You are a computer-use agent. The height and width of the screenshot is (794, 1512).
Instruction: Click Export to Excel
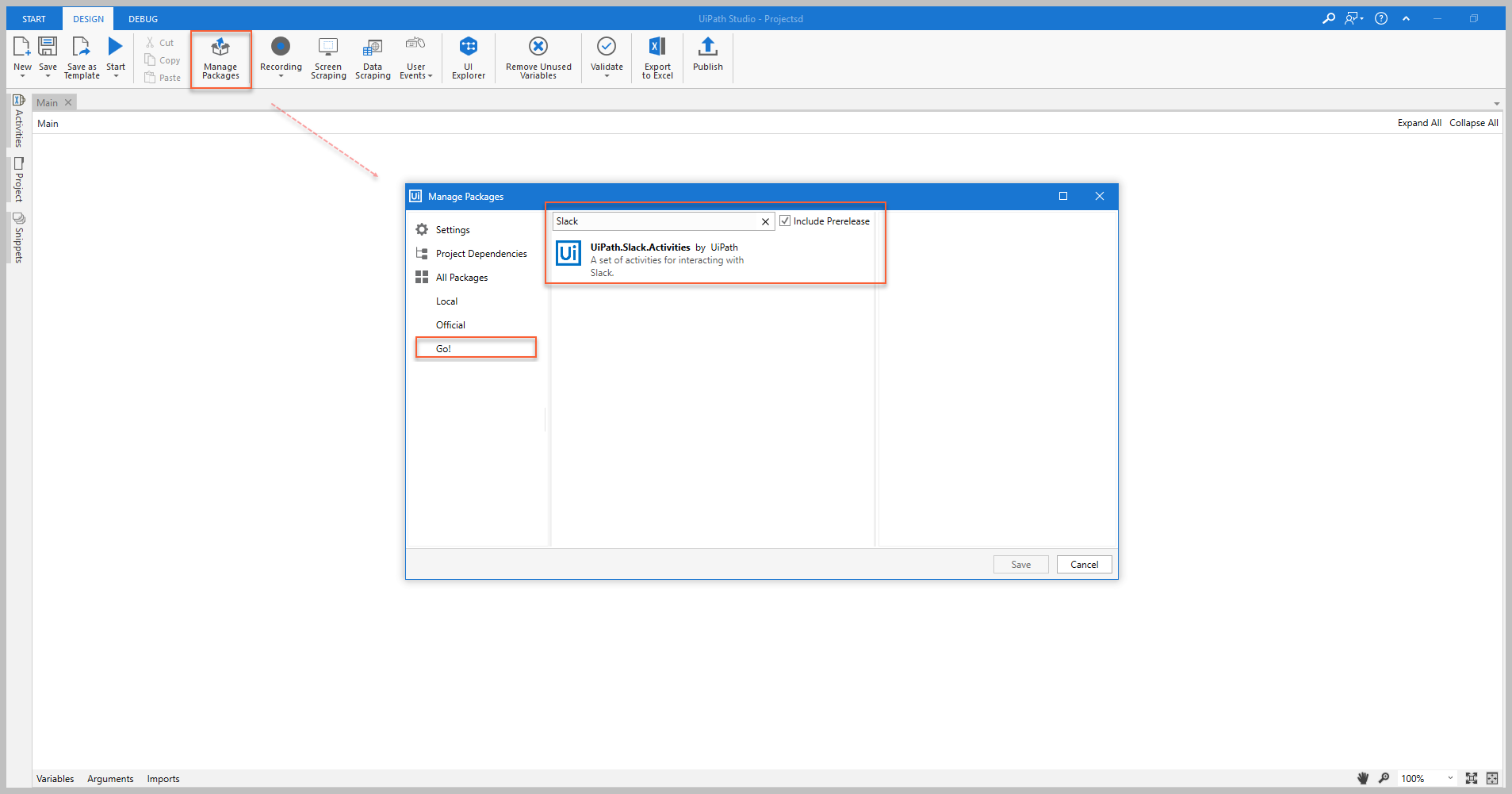(x=657, y=58)
